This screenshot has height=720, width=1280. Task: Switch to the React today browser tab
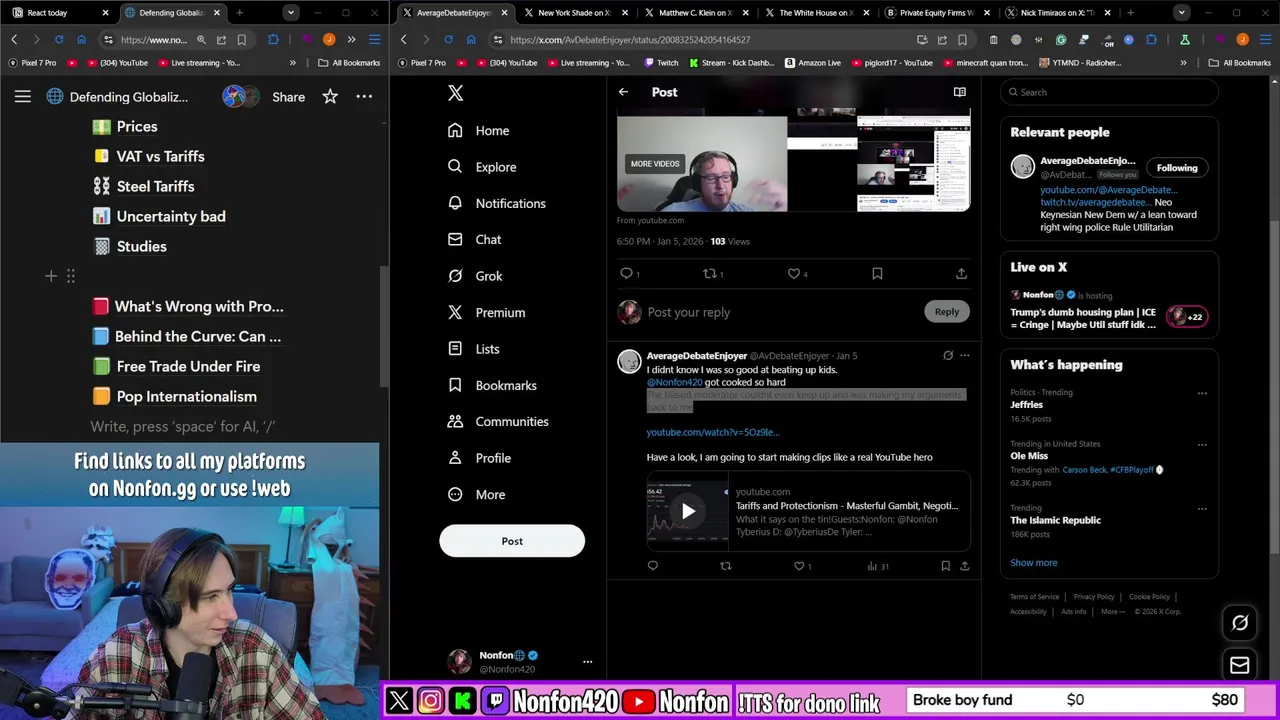tap(59, 13)
